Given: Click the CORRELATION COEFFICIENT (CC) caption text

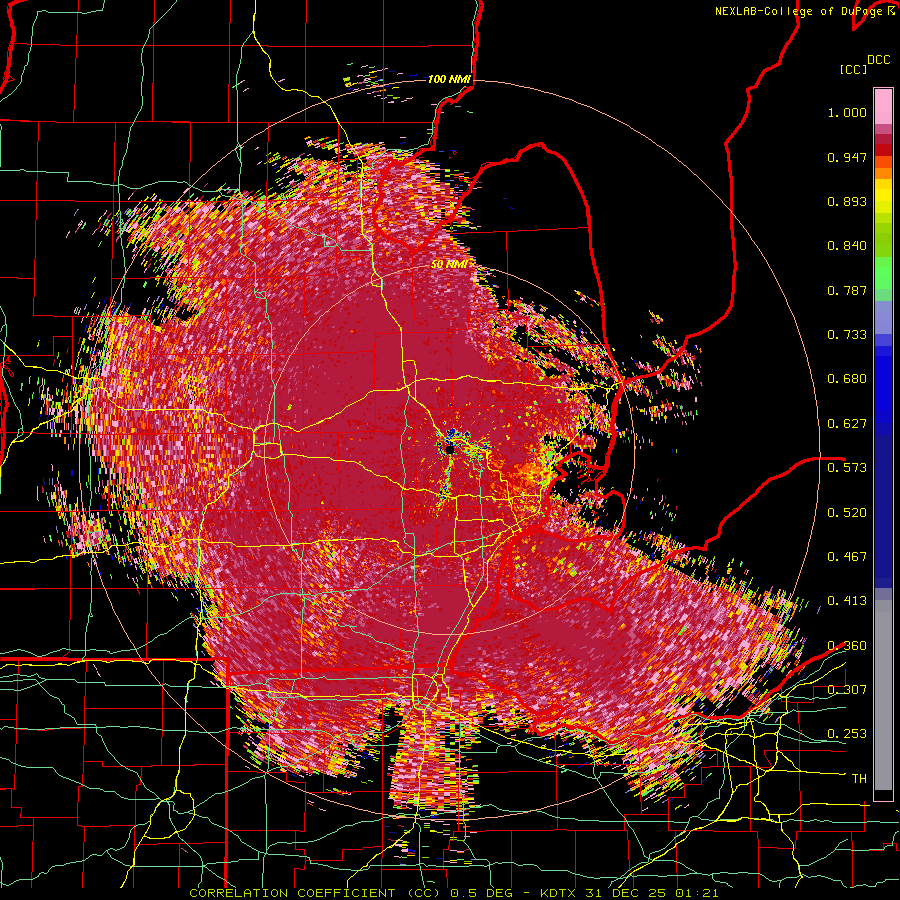Looking at the screenshot, I should [x=315, y=893].
